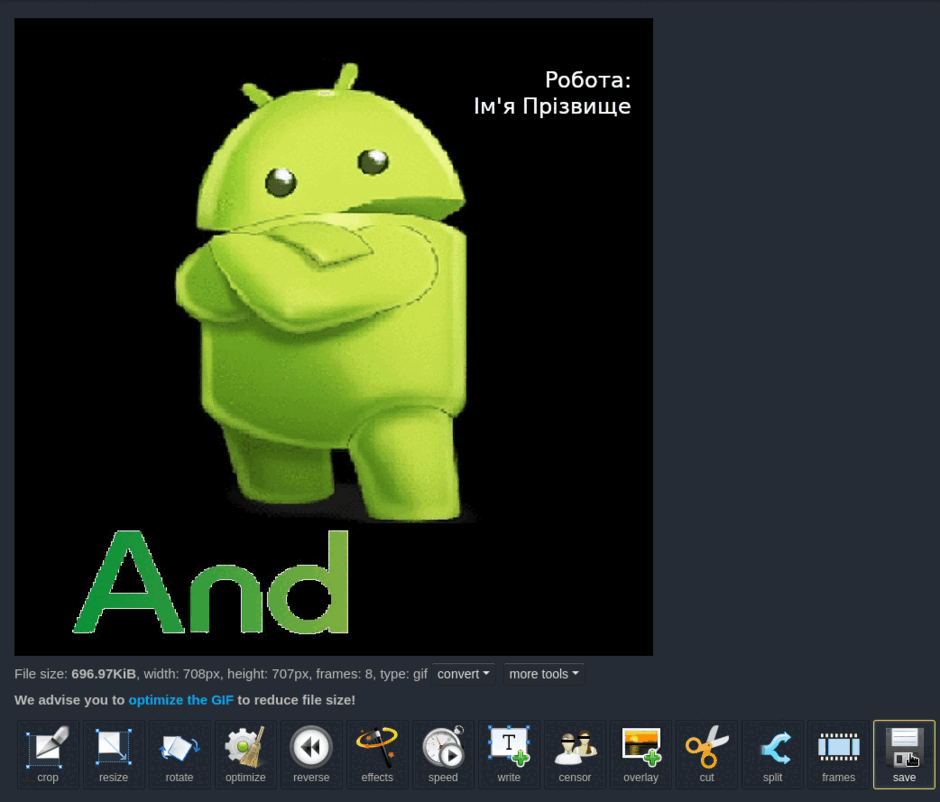Choose the rotate tool

[179, 754]
